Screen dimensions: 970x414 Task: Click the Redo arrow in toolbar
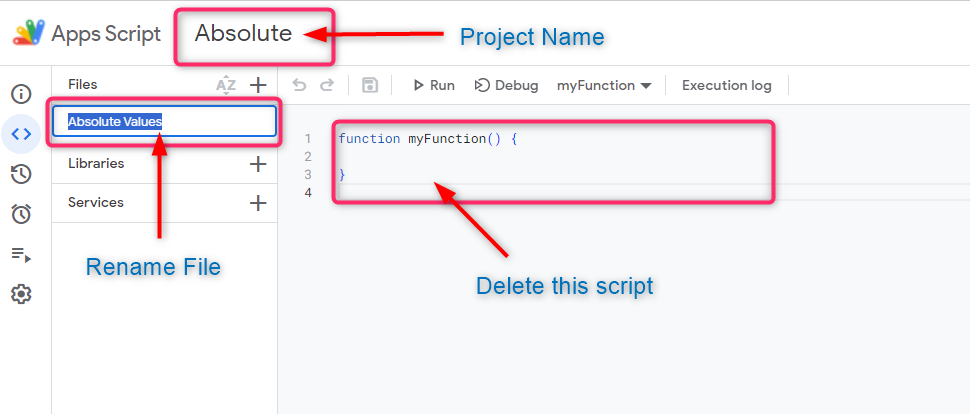[x=326, y=86]
